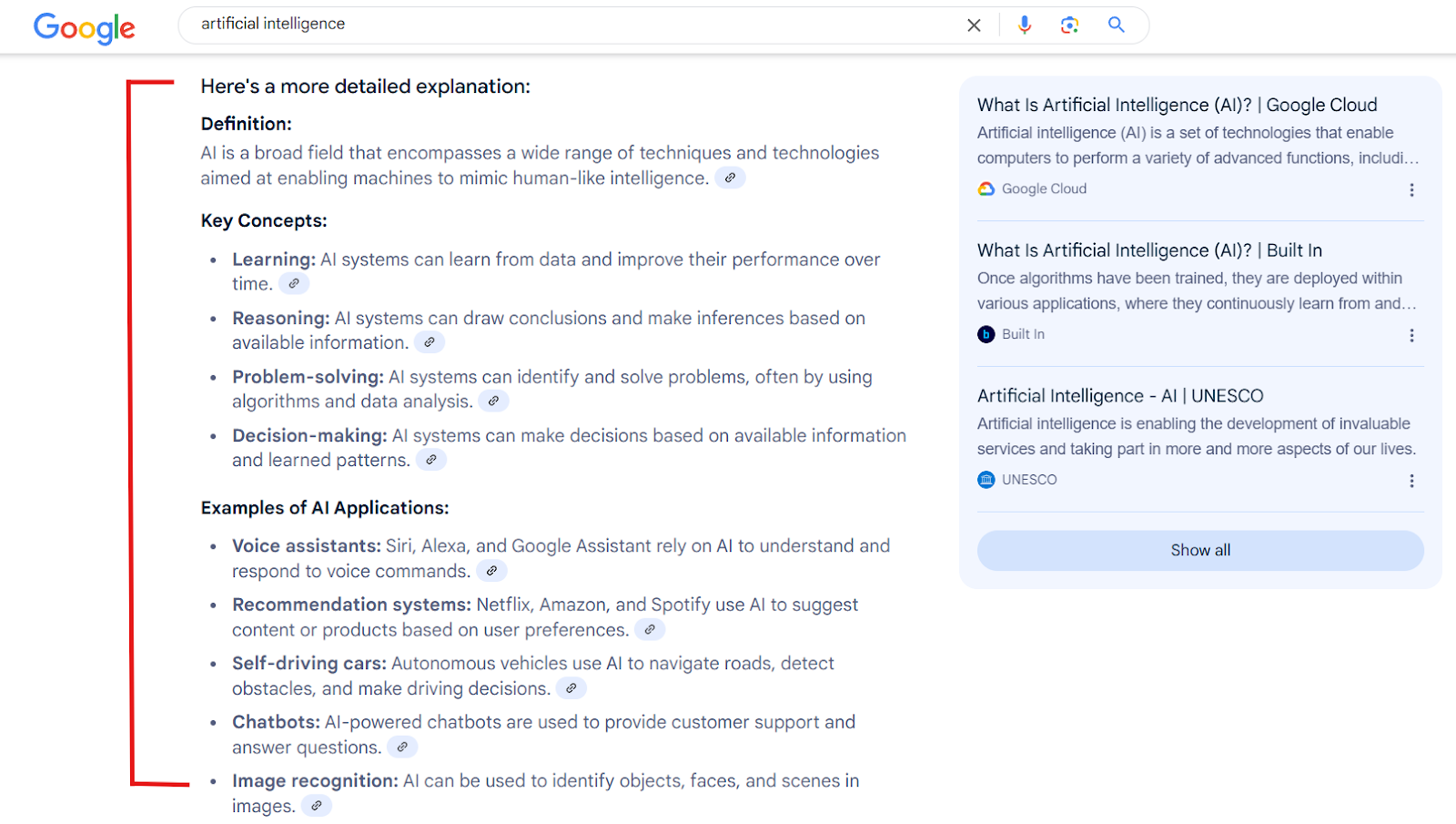Start voice search with the microphone icon
The image size is (1456, 824).
(x=1025, y=25)
